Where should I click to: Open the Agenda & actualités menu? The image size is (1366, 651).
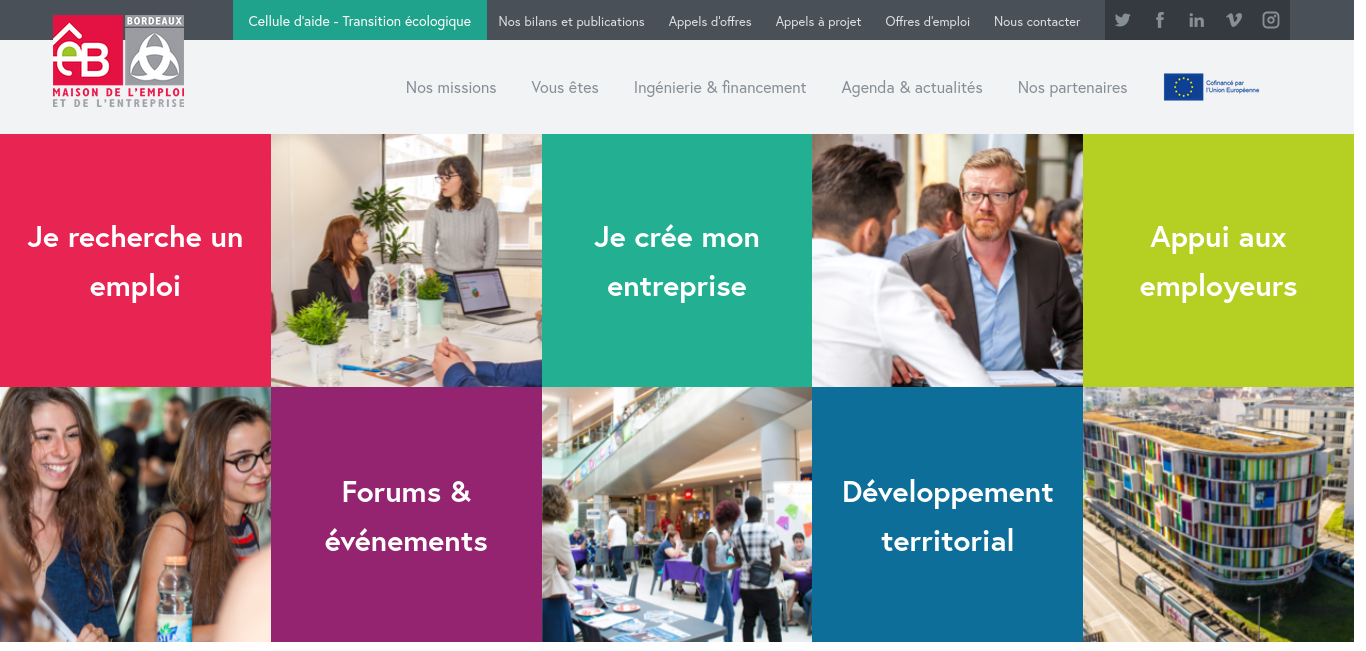click(x=912, y=87)
